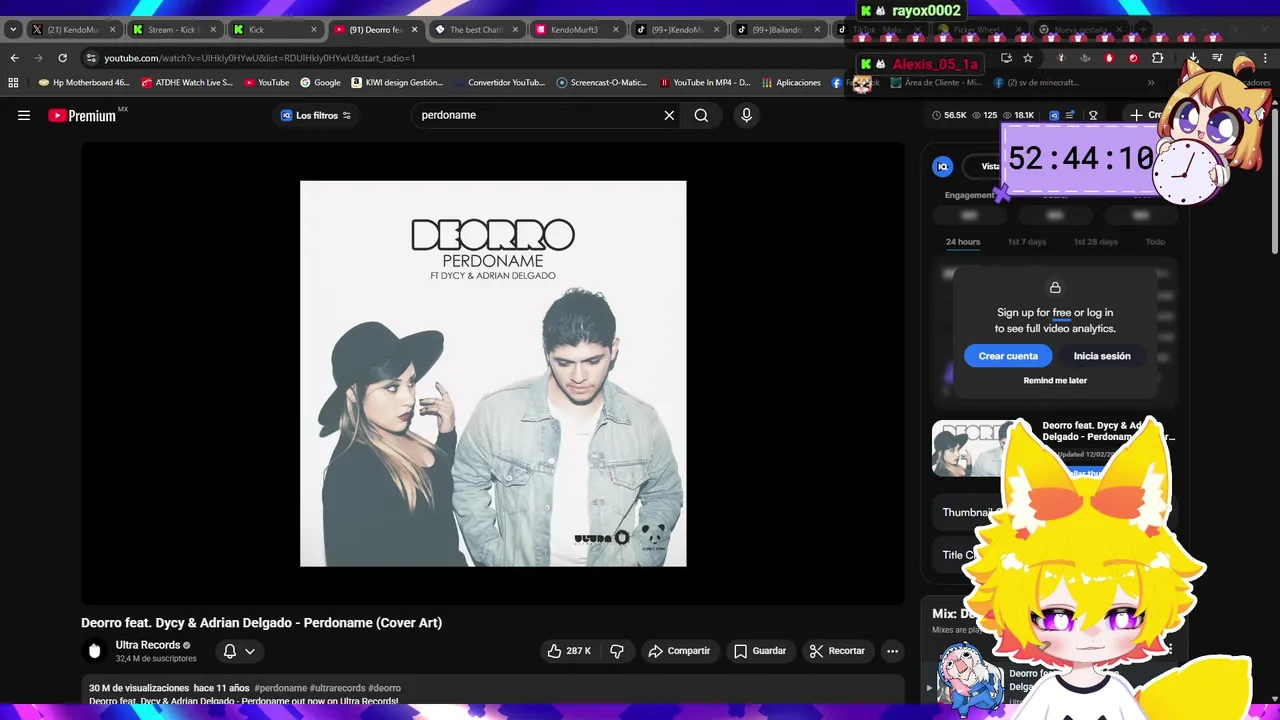Click the youtube.com address bar URL
This screenshot has height=720, width=1280.
point(260,58)
